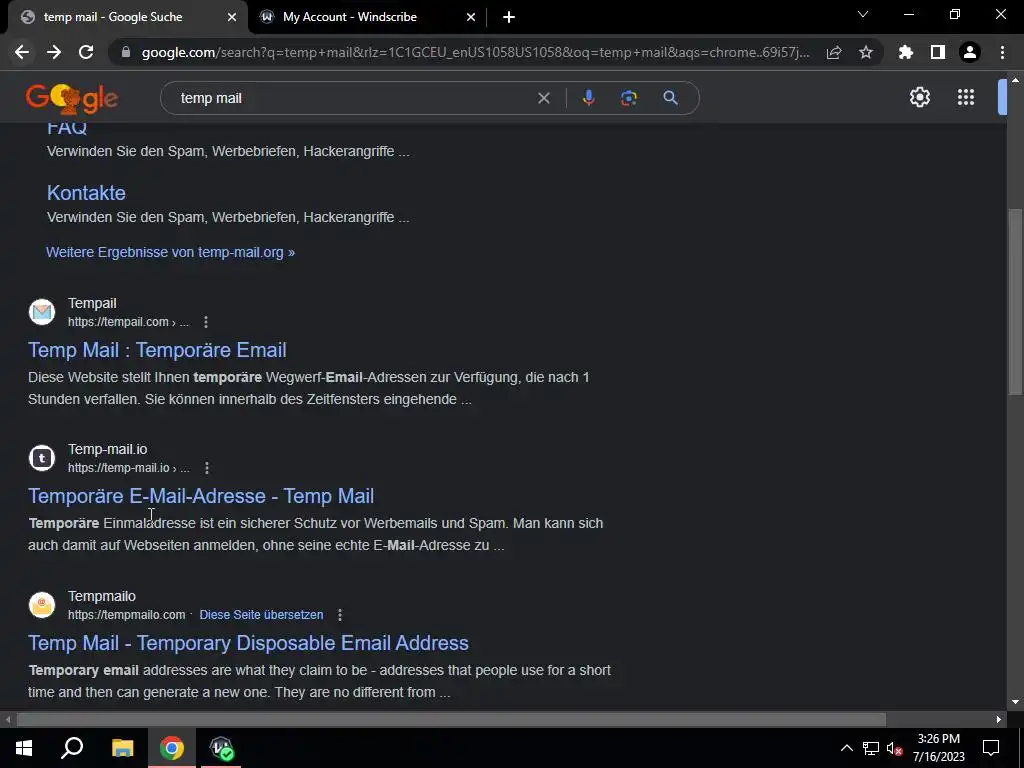
Task: Close the My Account - Windscribe tab
Action: pyautogui.click(x=471, y=17)
